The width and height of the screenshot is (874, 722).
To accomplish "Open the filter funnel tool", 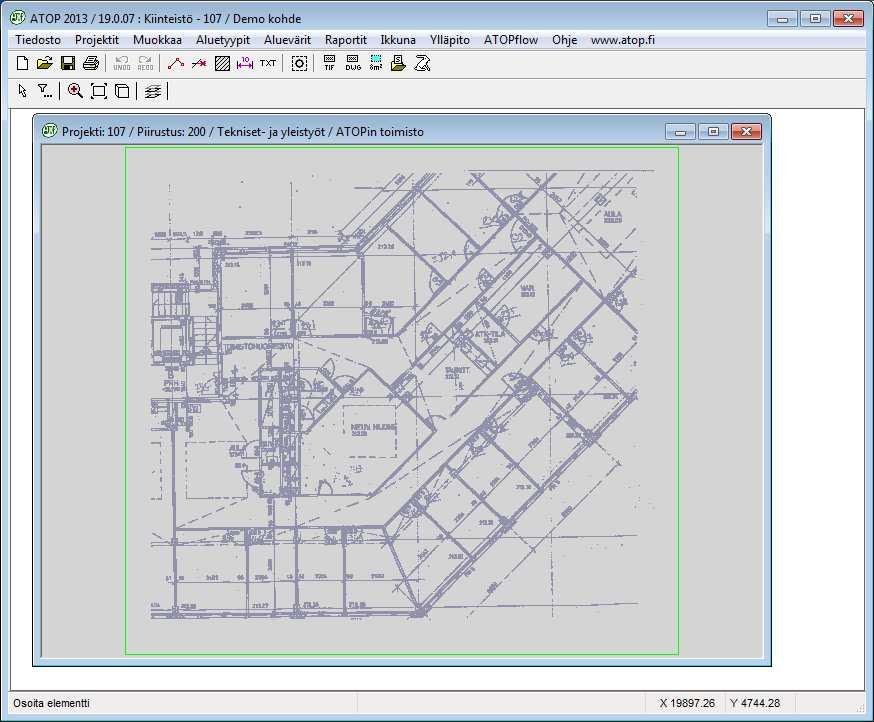I will [x=45, y=91].
